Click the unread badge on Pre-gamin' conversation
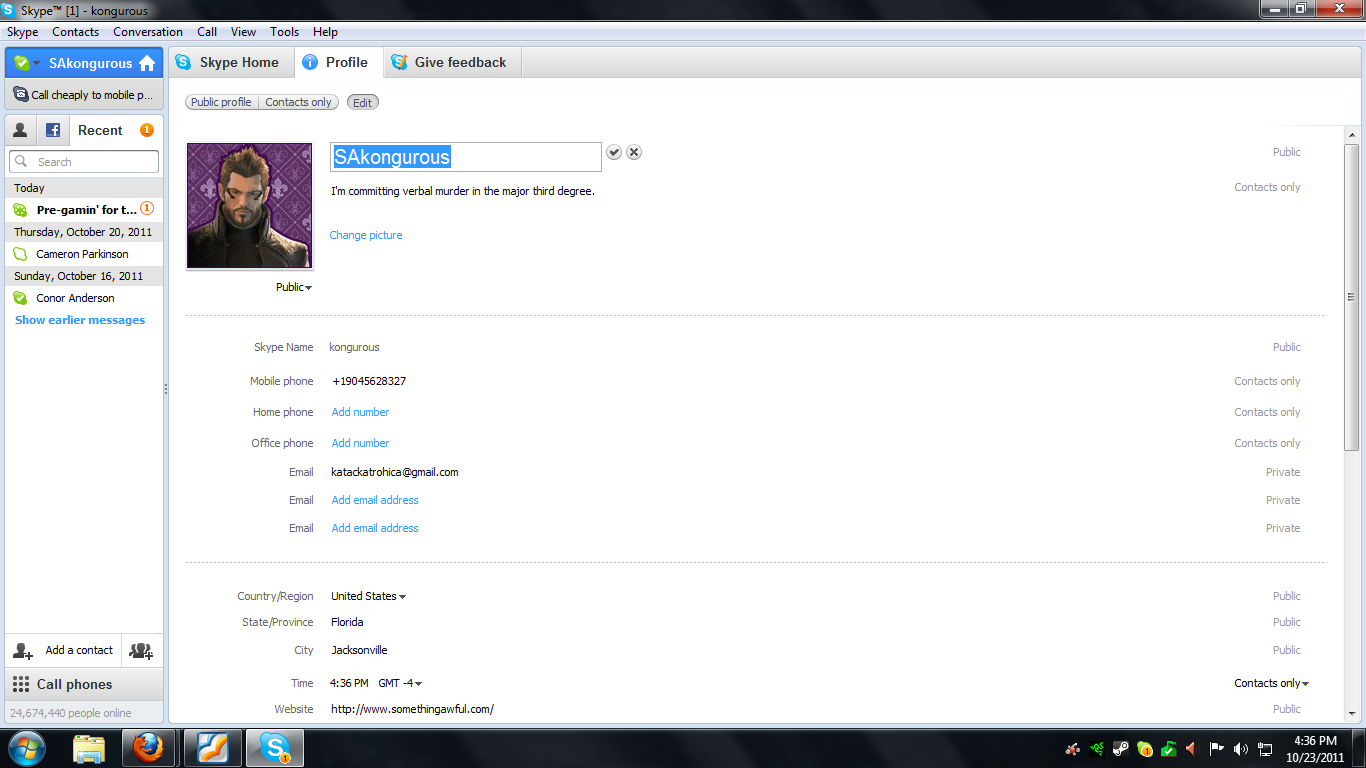 pos(147,209)
